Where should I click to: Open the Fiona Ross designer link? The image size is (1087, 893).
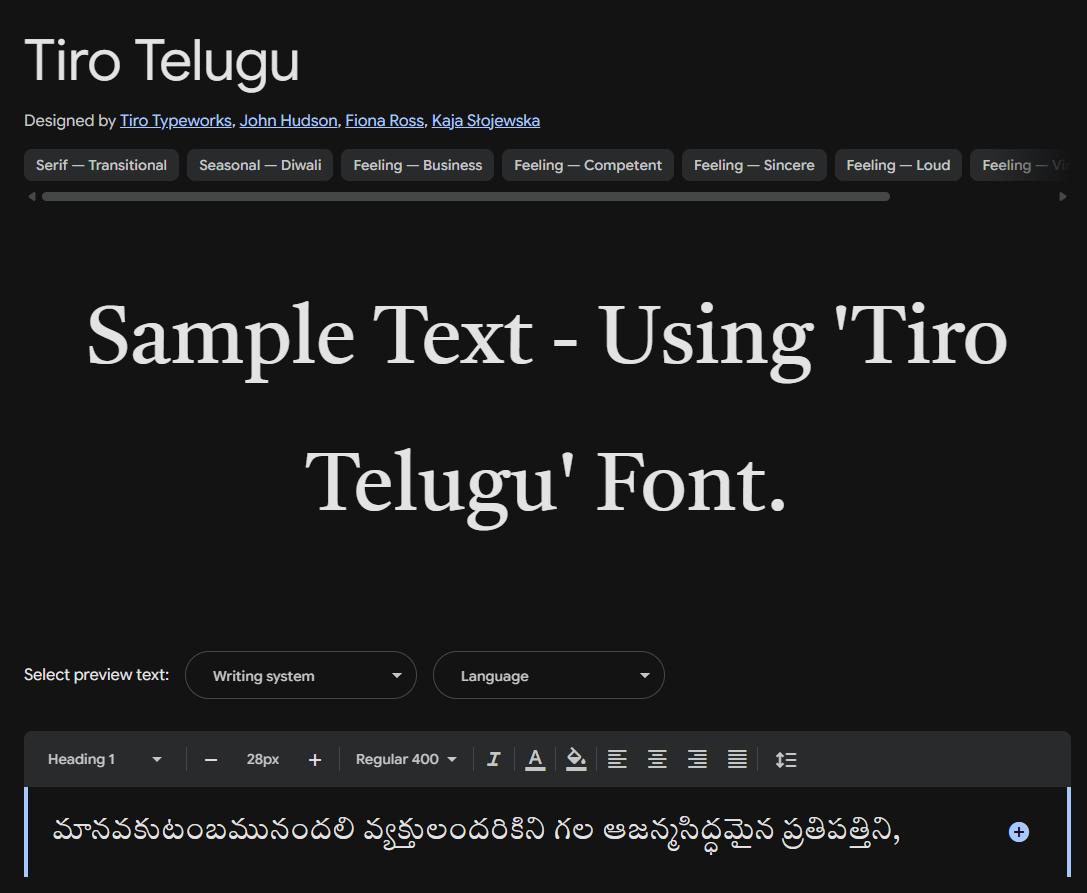[384, 121]
